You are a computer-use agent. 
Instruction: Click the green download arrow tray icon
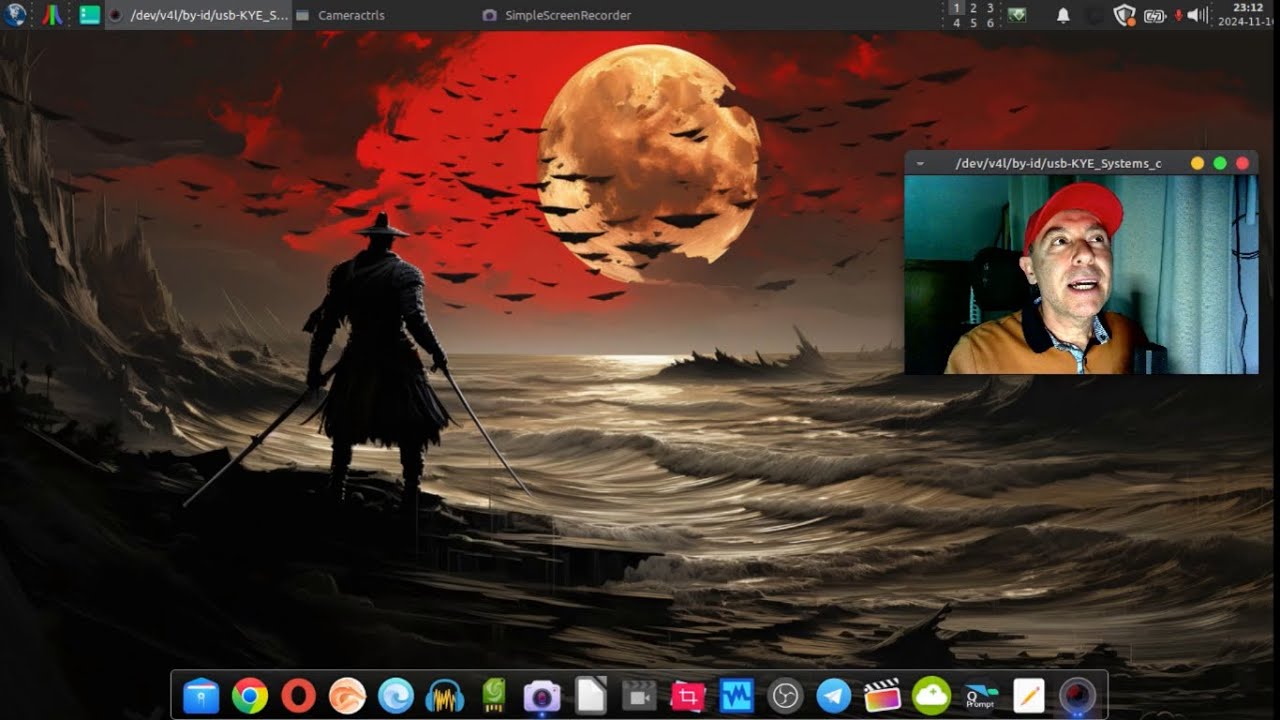[x=1017, y=15]
